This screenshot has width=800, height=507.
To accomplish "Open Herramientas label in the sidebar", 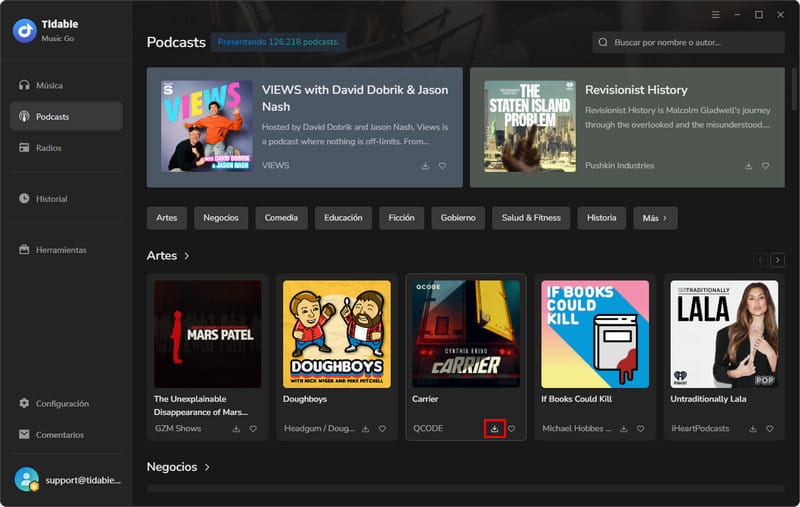I will pyautogui.click(x=61, y=250).
